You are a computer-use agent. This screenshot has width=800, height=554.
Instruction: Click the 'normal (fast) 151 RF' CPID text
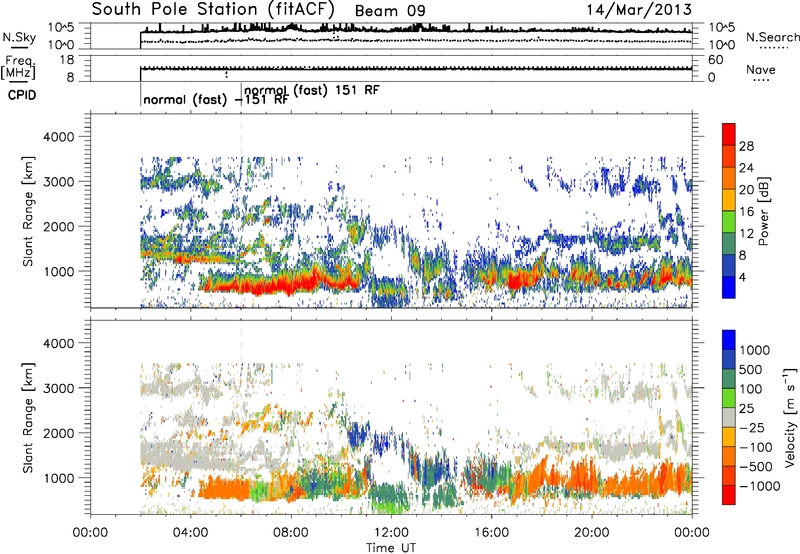click(x=312, y=90)
